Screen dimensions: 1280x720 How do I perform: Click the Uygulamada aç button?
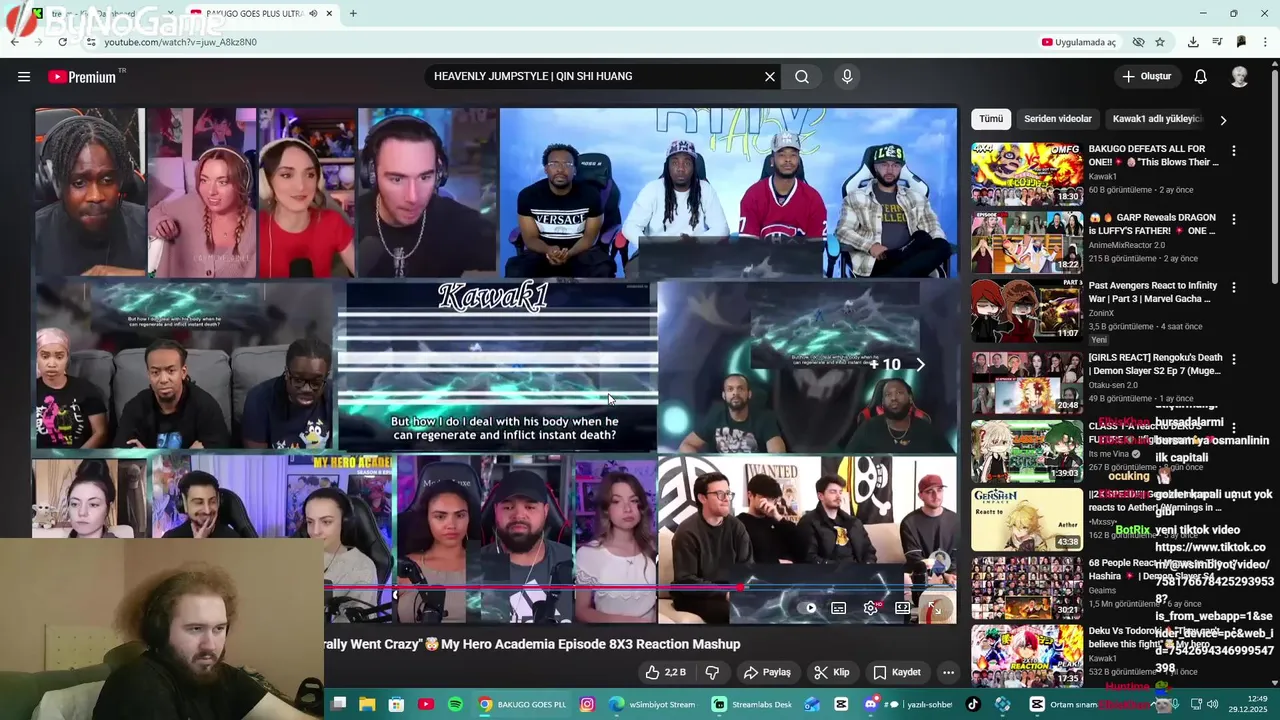click(x=1079, y=42)
